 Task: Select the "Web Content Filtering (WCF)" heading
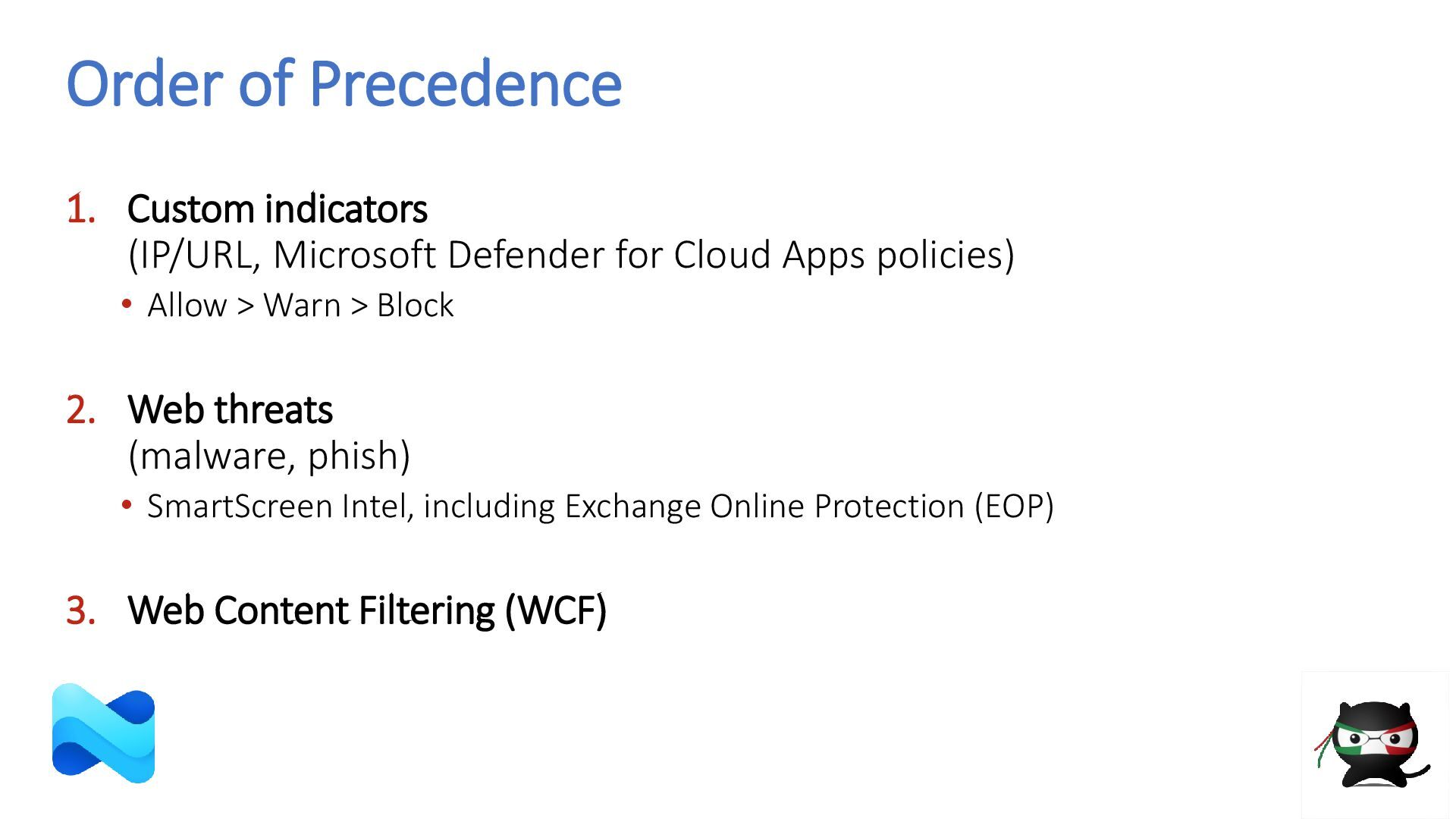tap(367, 610)
